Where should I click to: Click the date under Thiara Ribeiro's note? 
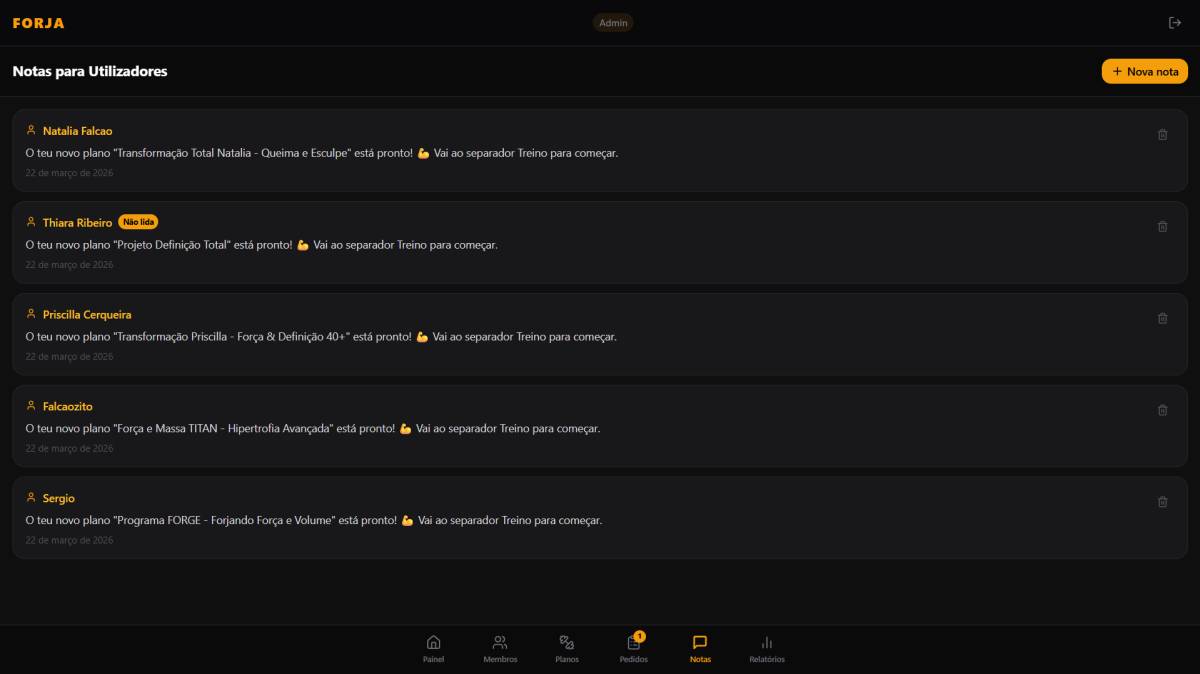tap(69, 265)
